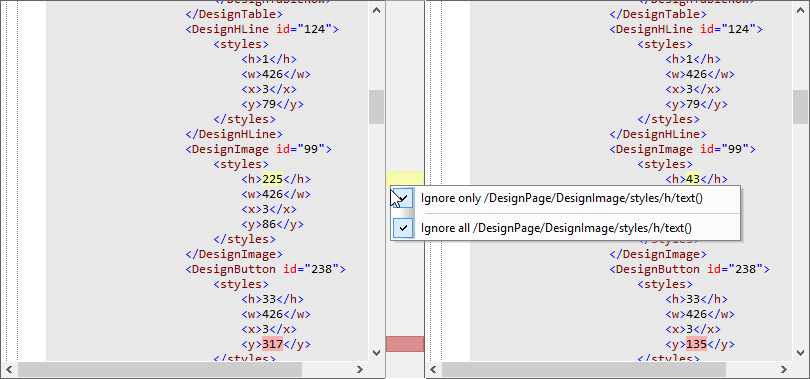Click the left pane's vertical scrollbar down arrow
The width and height of the screenshot is (810, 379).
(376, 353)
